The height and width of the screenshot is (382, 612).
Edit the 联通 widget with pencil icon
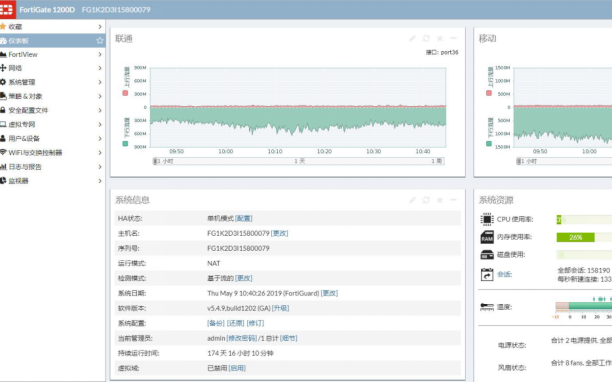pyautogui.click(x=412, y=38)
